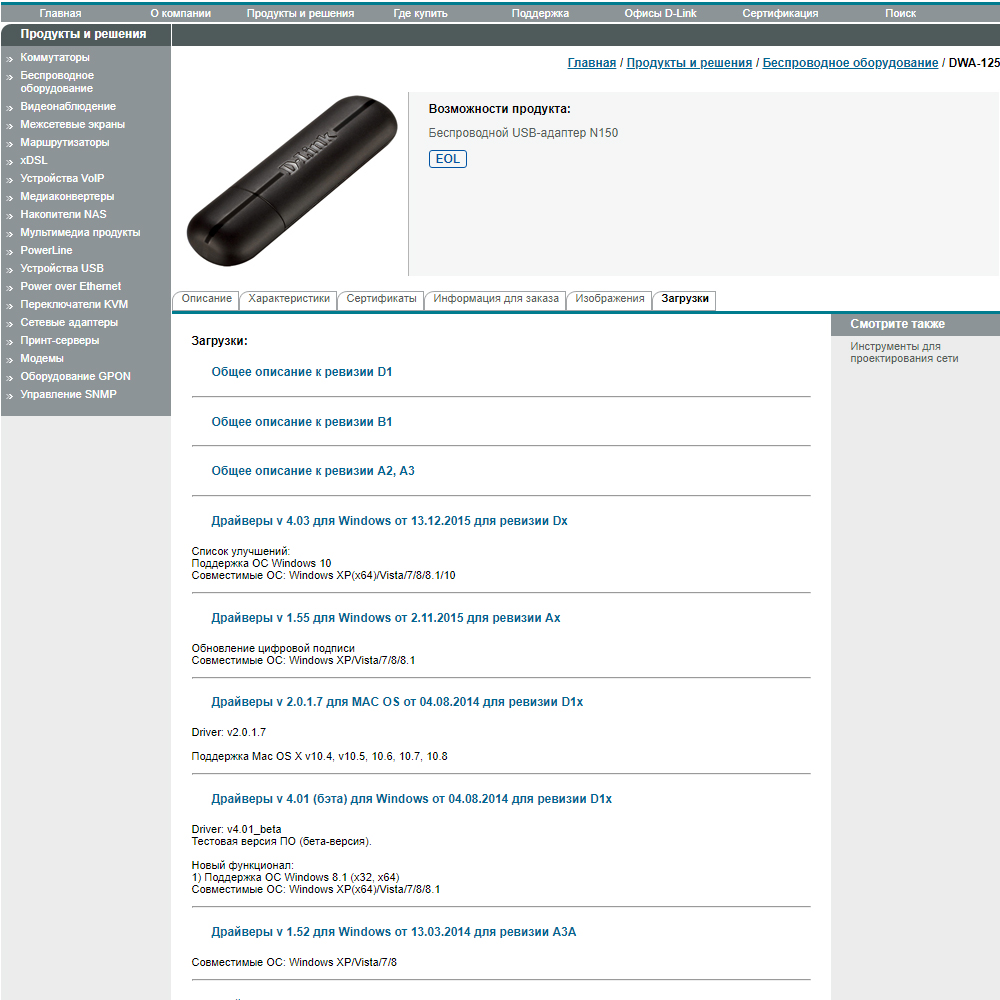Open Оборудование GPON sidebar category
Image resolution: width=1000 pixels, height=1000 pixels.
click(75, 376)
